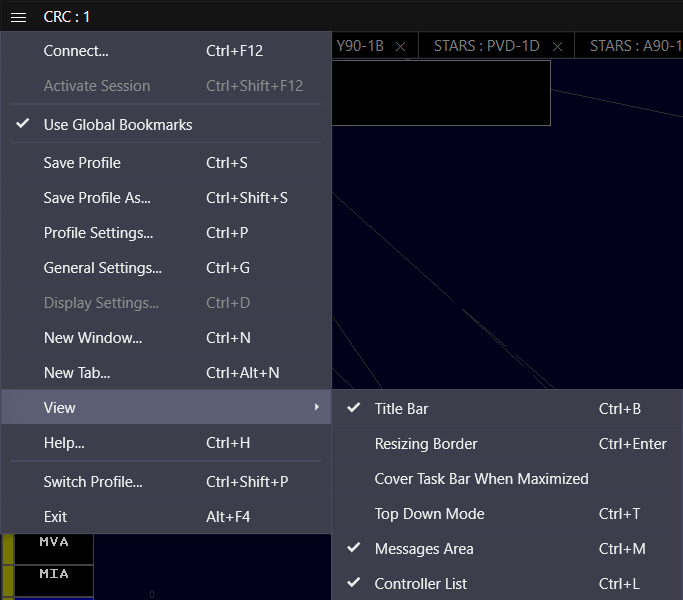The height and width of the screenshot is (600, 683).
Task: Select New Tab... entry
Action: (x=77, y=373)
